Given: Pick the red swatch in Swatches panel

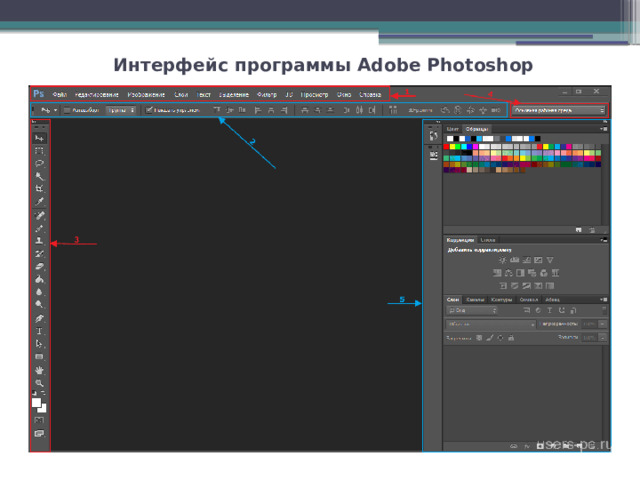Looking at the screenshot, I should 446,147.
